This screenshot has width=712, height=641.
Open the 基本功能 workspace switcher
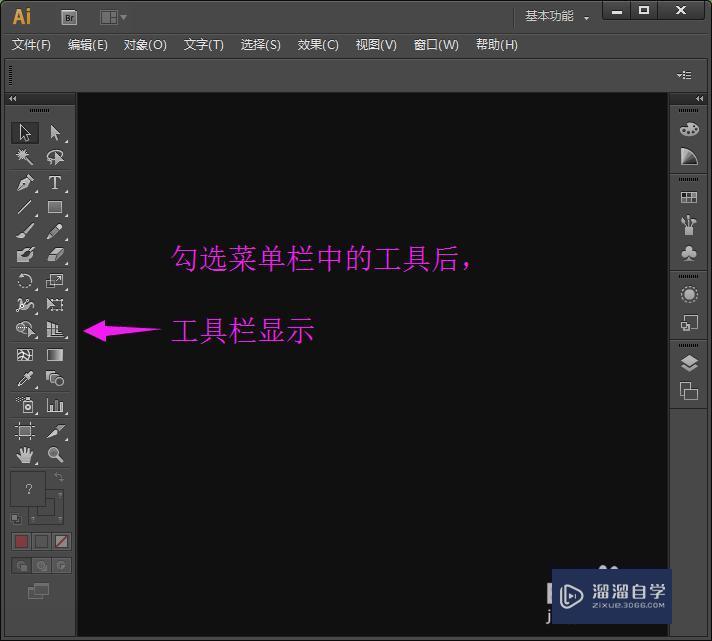click(x=557, y=16)
